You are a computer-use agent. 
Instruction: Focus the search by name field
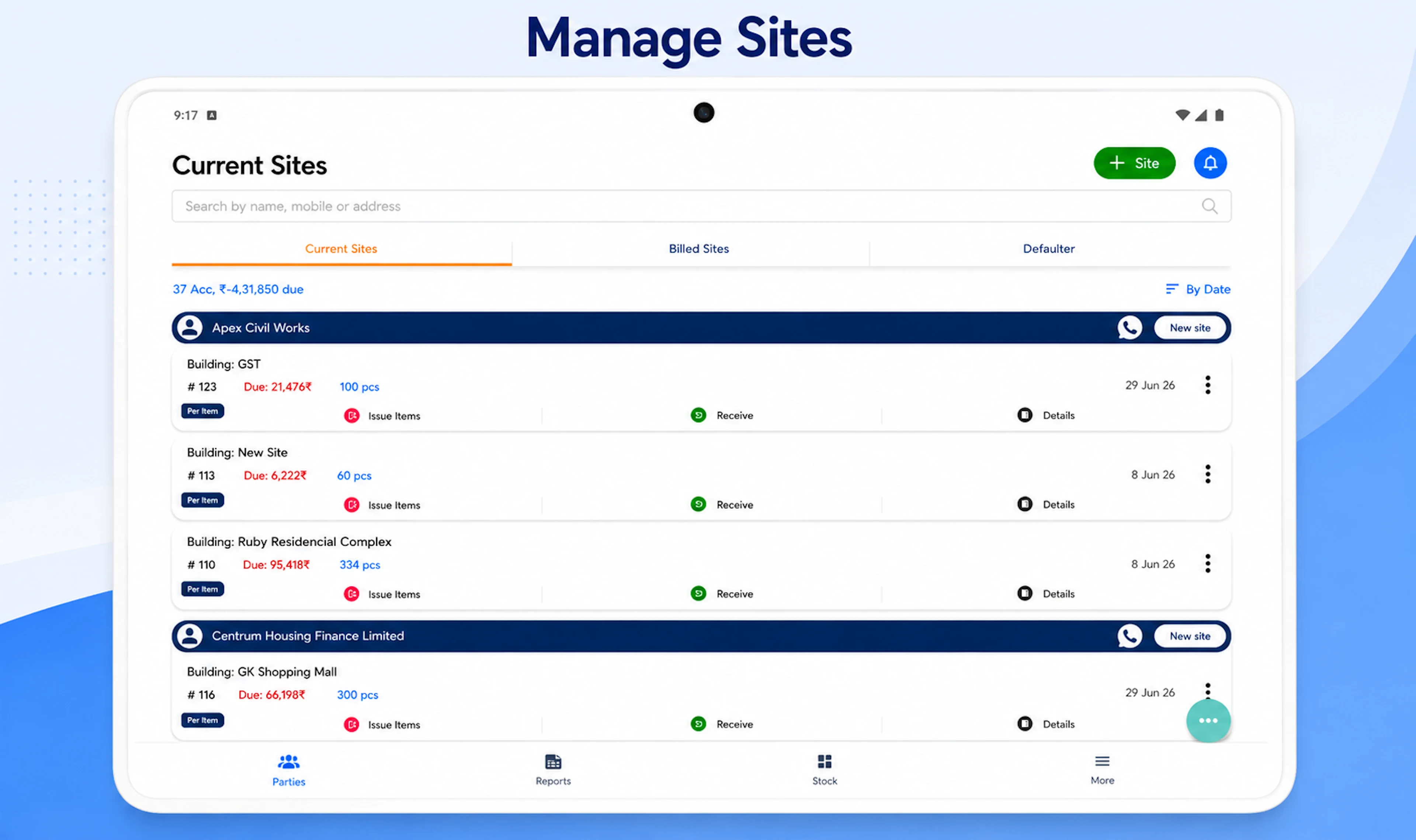point(701,206)
